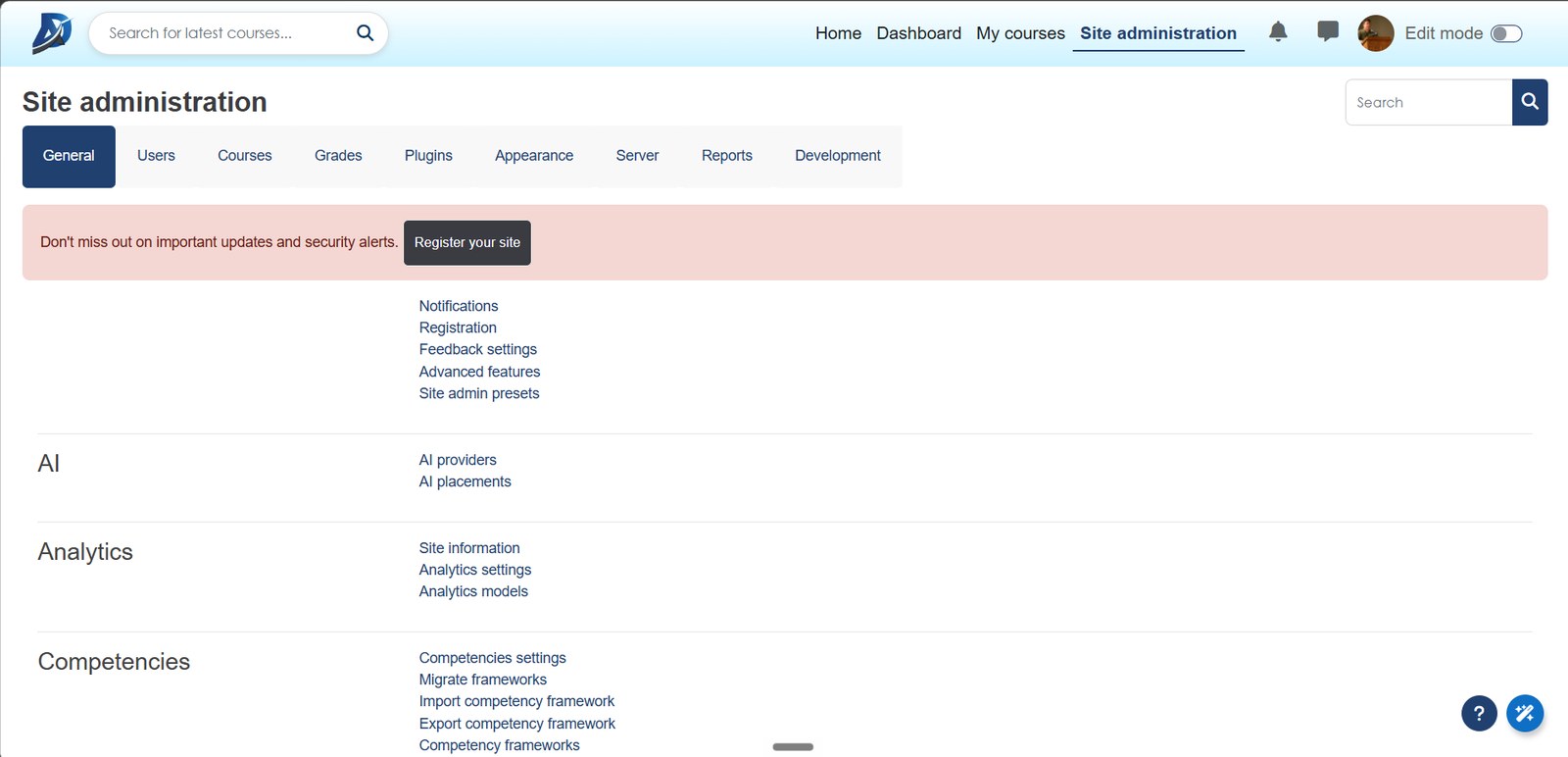This screenshot has height=757, width=1568.
Task: Open the messages speech bubble icon
Action: (x=1328, y=32)
